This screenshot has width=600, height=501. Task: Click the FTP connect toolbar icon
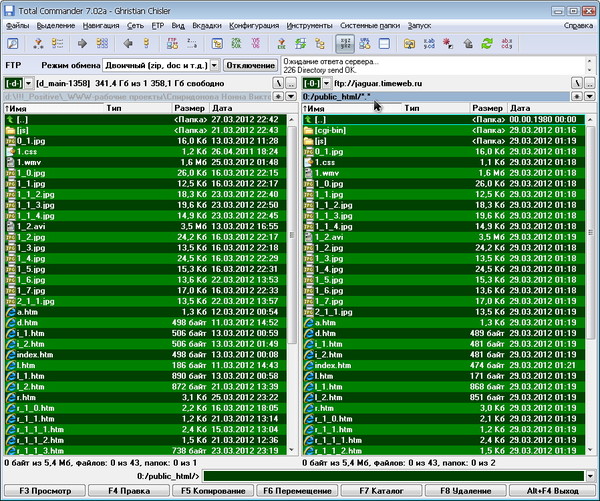172,43
